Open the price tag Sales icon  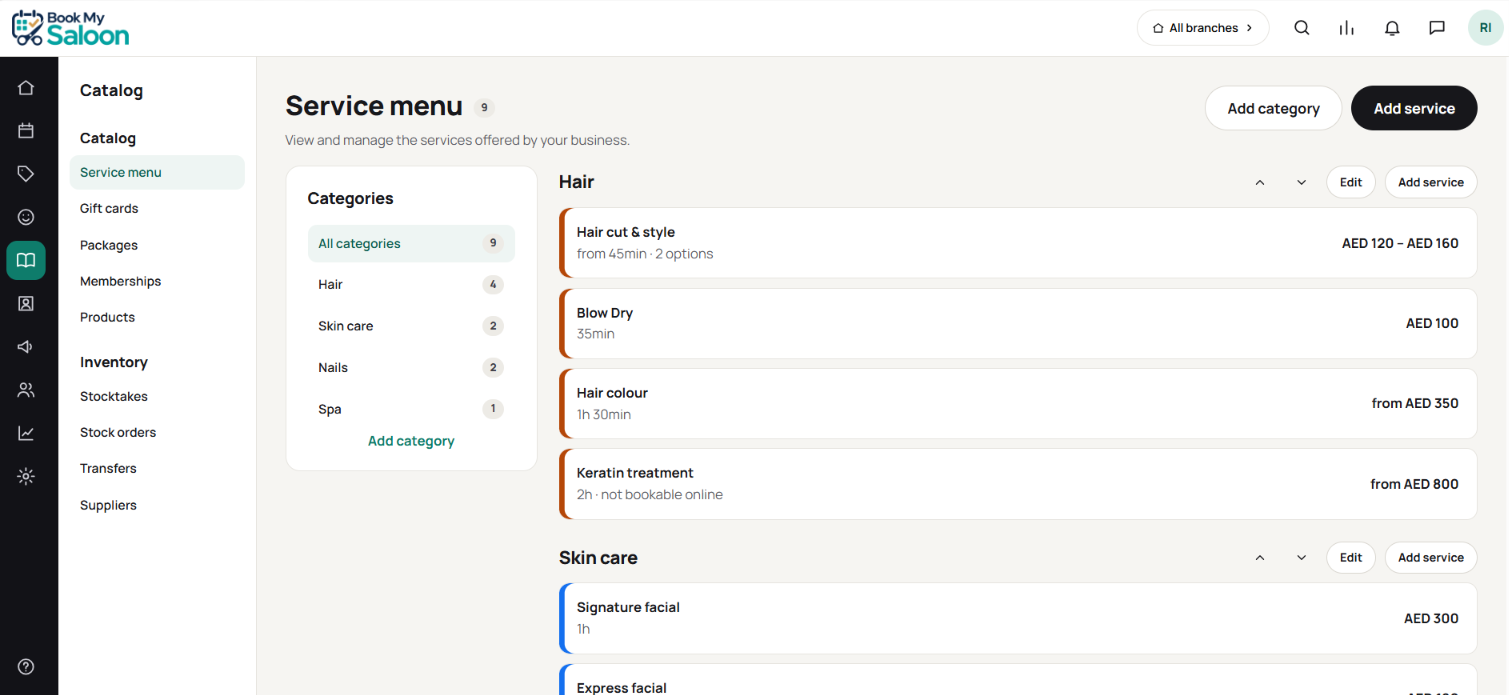26,174
